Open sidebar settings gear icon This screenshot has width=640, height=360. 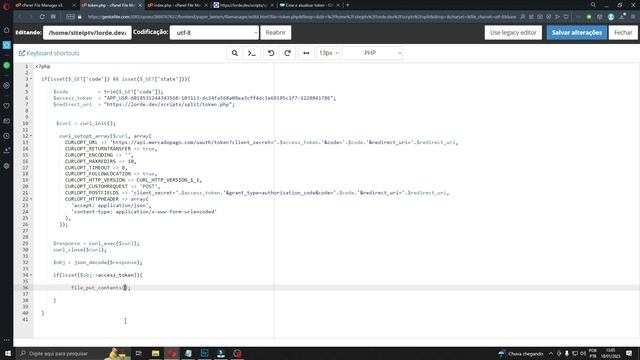(x=7, y=166)
